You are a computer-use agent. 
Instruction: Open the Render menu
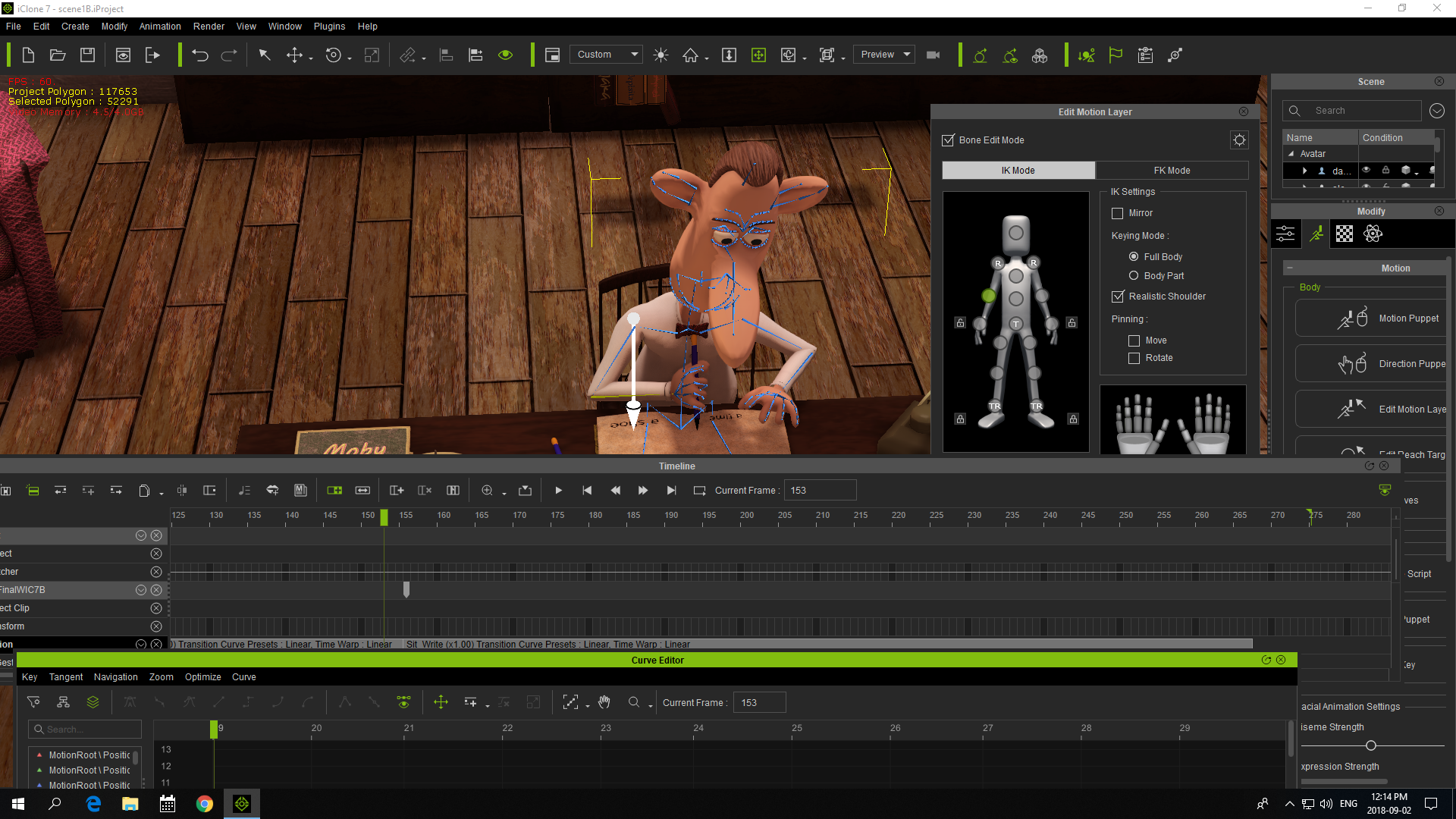(x=209, y=27)
